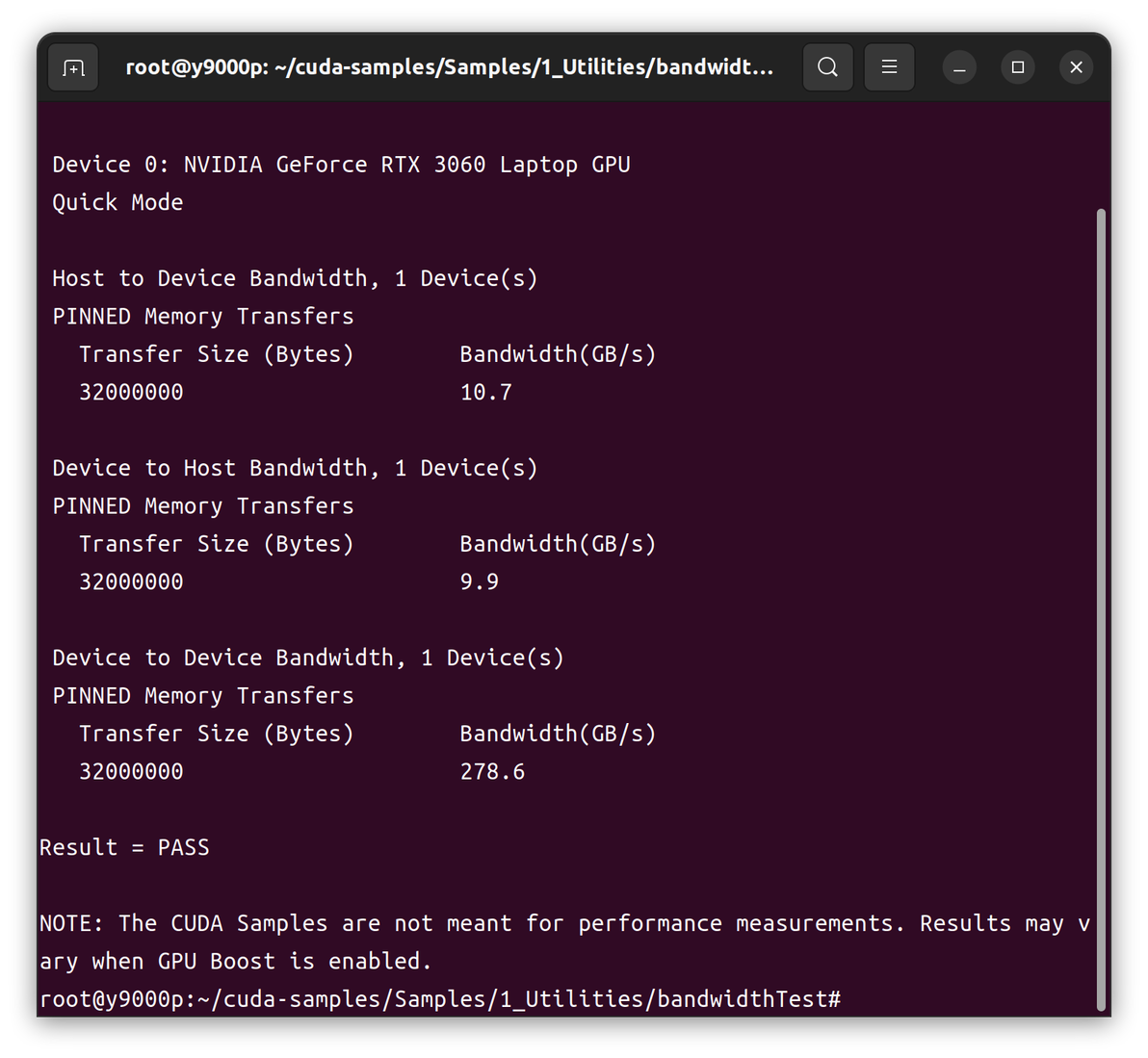This screenshot has height=1058, width=1148.
Task: Close the terminal window
Action: coord(1077,67)
